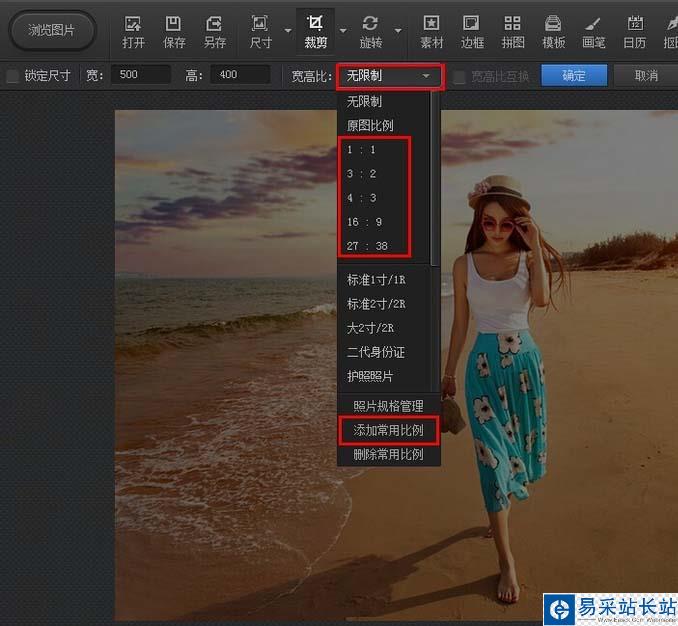The height and width of the screenshot is (626, 678).
Task: Select the 裁剪 crop tool icon
Action: point(315,32)
